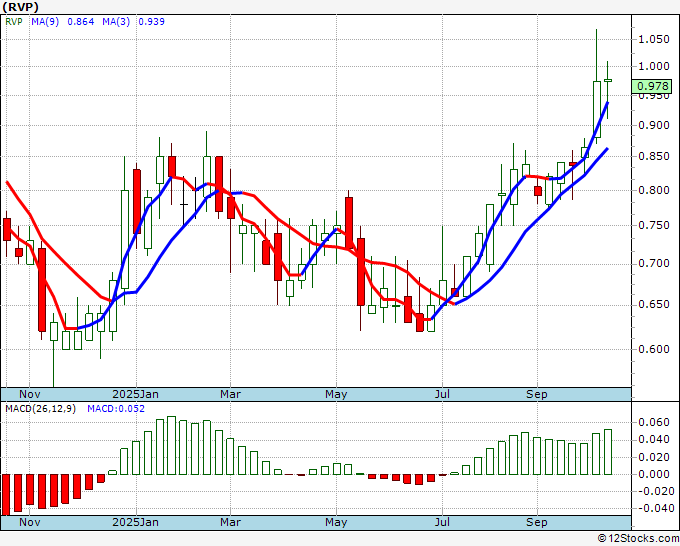Click the 0.800 price axis label
The image size is (680, 546).
(652, 190)
